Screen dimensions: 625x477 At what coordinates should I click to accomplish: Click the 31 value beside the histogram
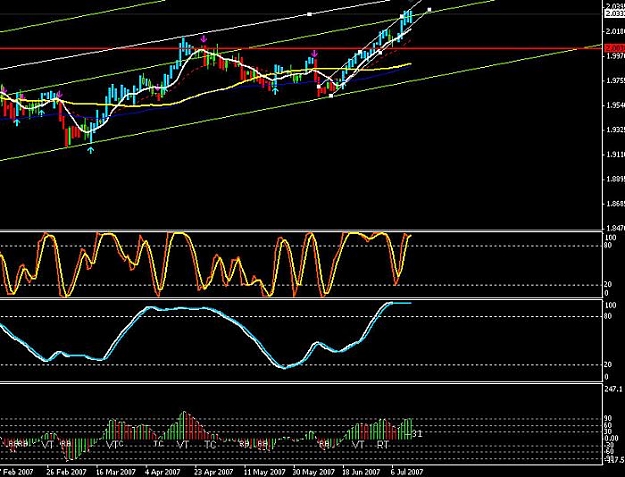[x=417, y=433]
